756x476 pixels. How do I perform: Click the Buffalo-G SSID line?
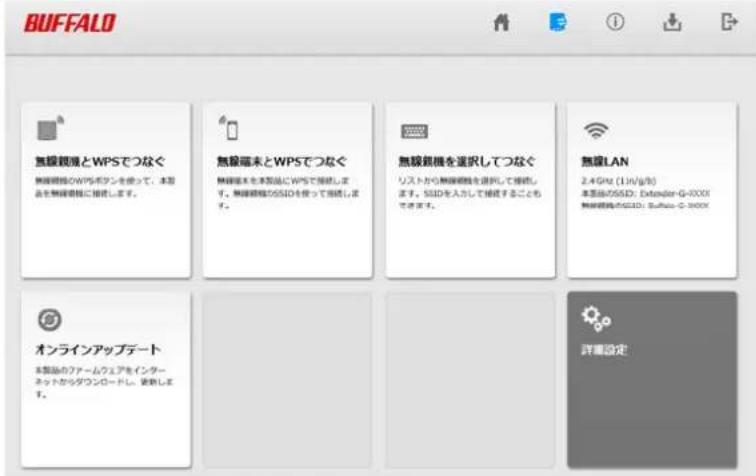[645, 205]
